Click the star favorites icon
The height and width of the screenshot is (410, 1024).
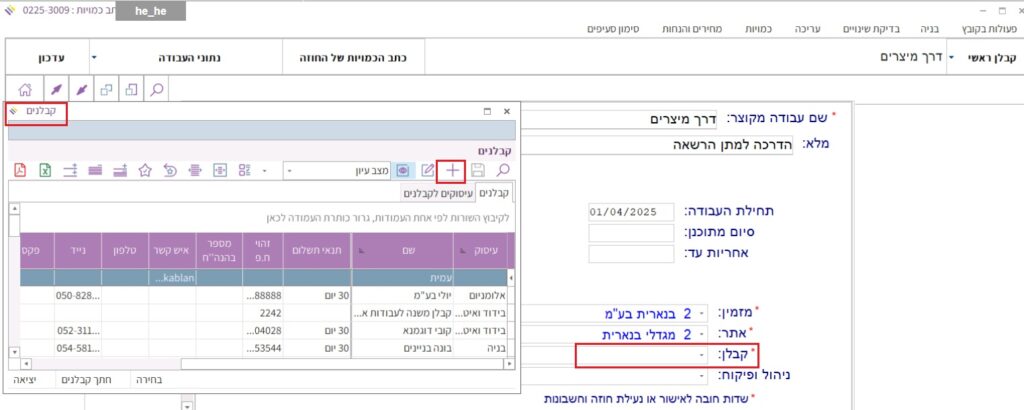click(x=145, y=171)
